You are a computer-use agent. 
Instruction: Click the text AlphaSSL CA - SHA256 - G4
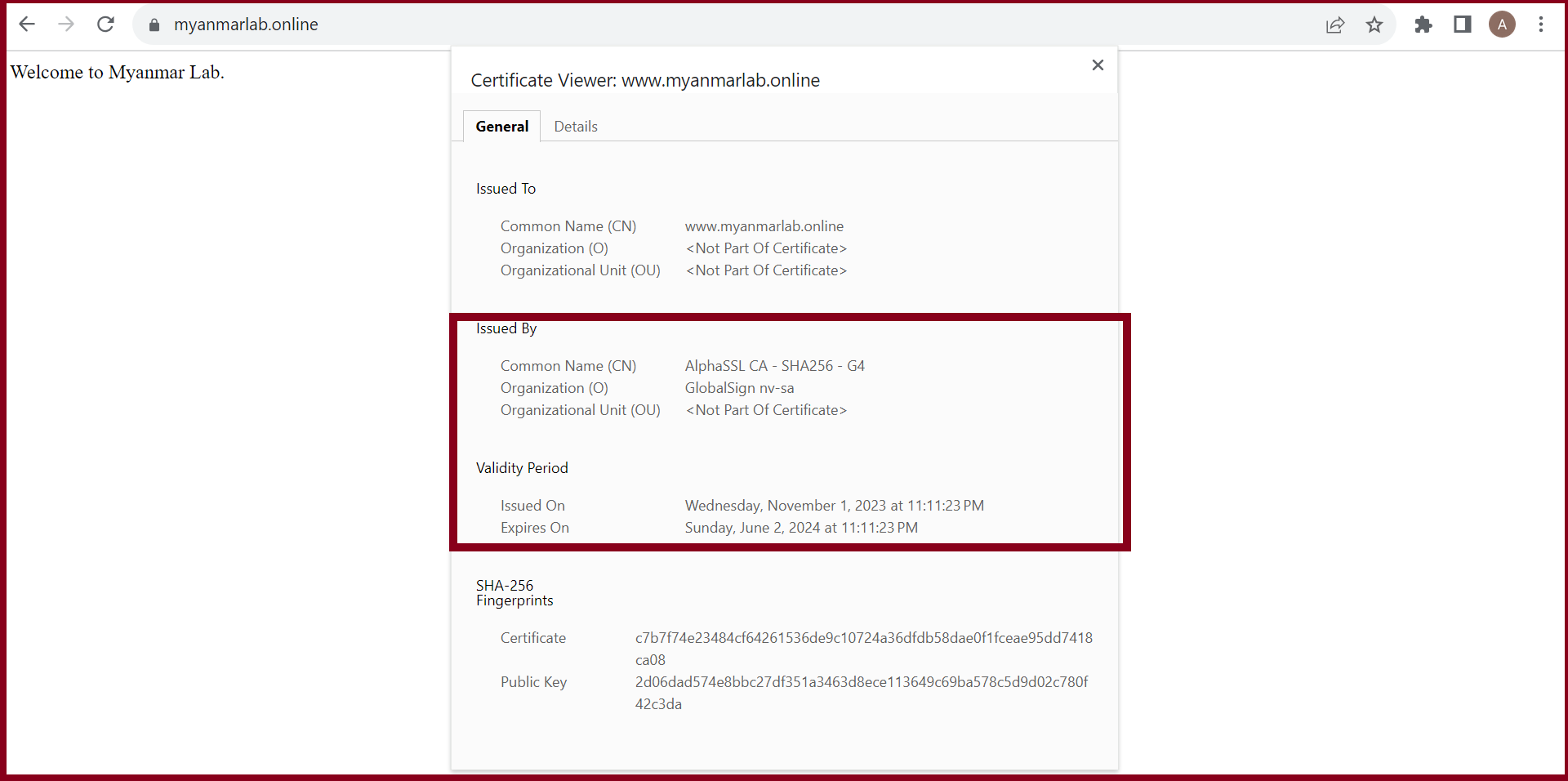[774, 366]
